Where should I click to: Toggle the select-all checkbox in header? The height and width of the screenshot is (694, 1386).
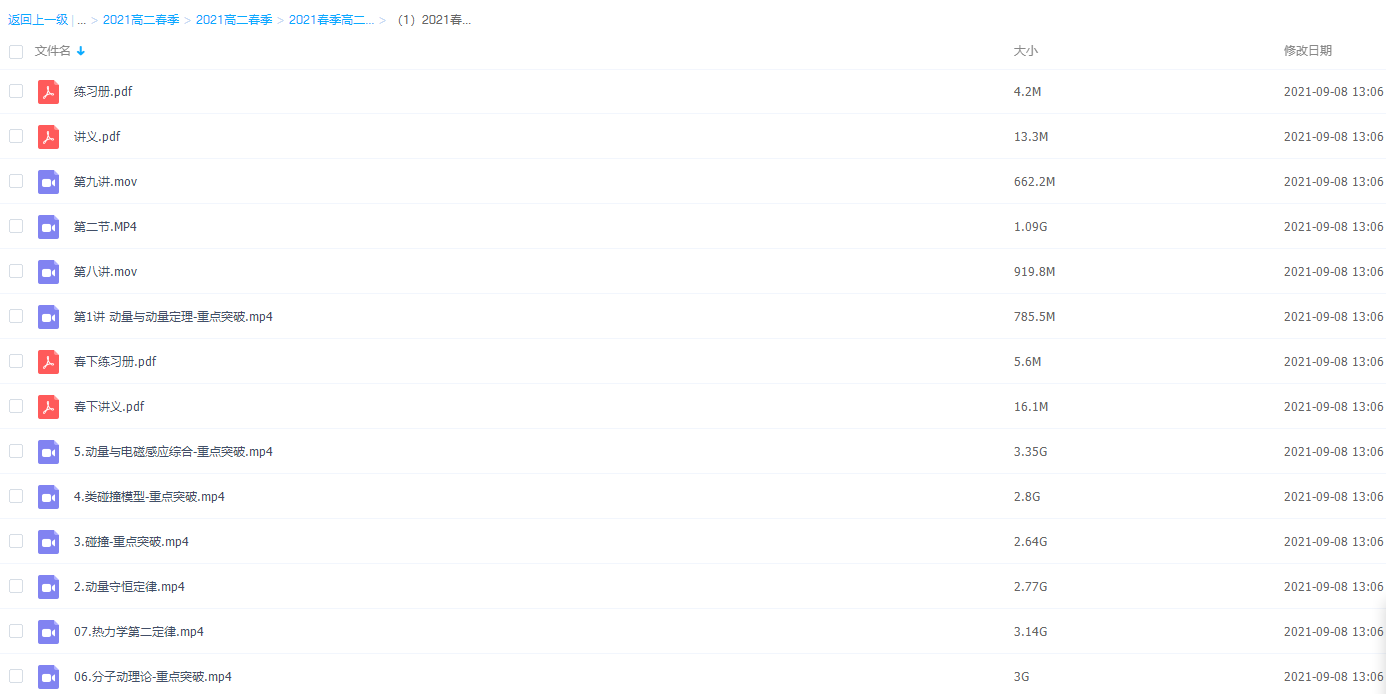tap(16, 51)
